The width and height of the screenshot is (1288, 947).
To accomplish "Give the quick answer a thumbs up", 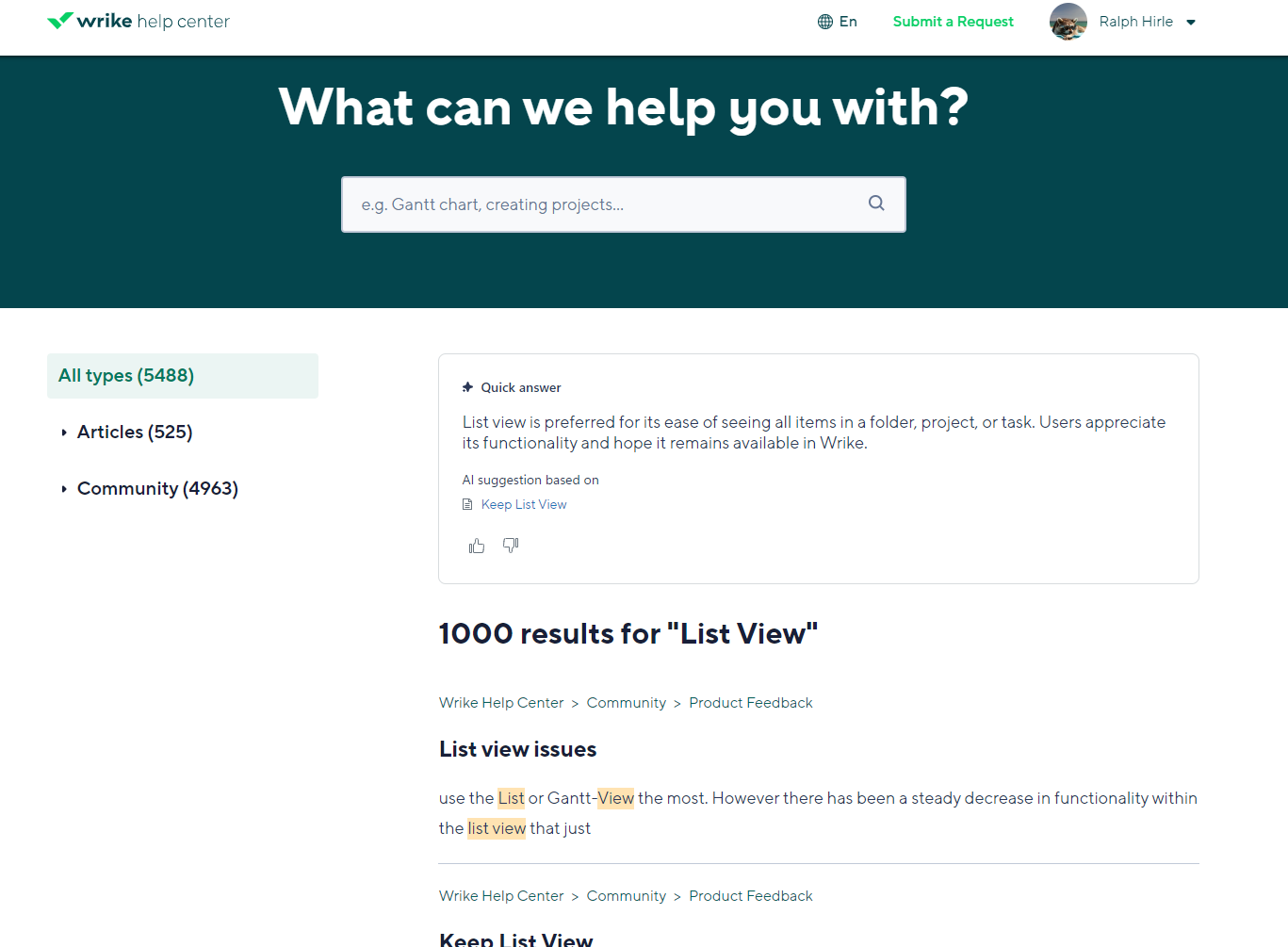I will (x=477, y=546).
